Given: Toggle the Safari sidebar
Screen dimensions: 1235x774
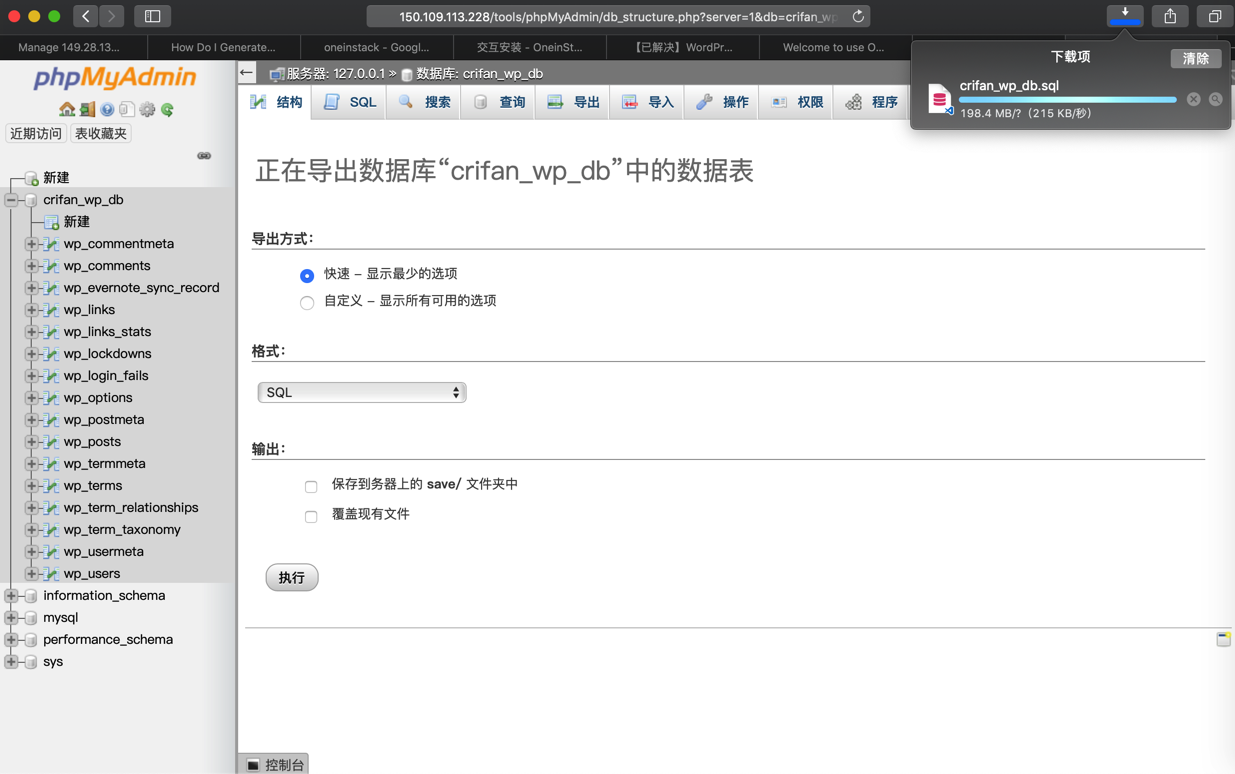Looking at the screenshot, I should point(153,16).
